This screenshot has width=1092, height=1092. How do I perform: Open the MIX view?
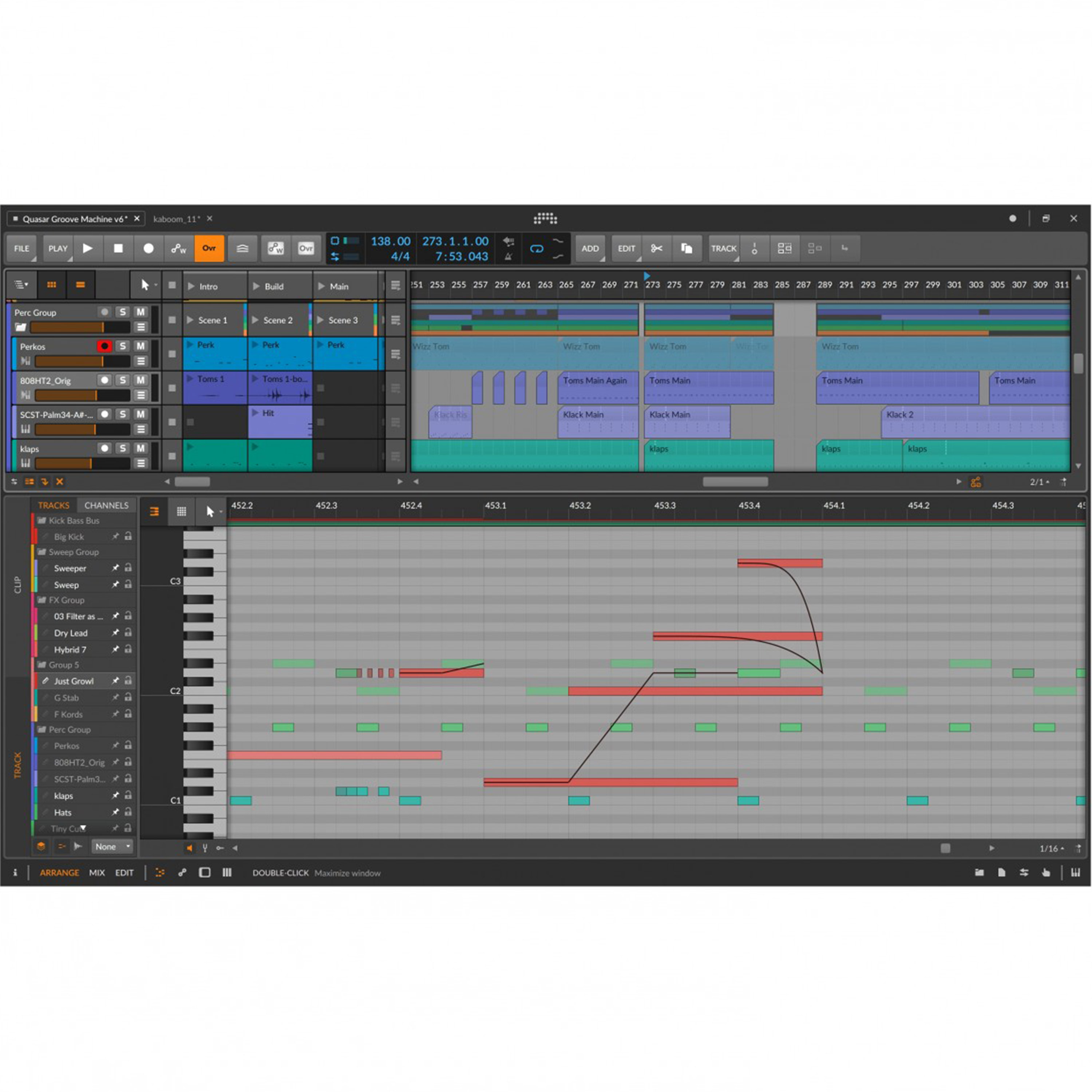(x=97, y=873)
